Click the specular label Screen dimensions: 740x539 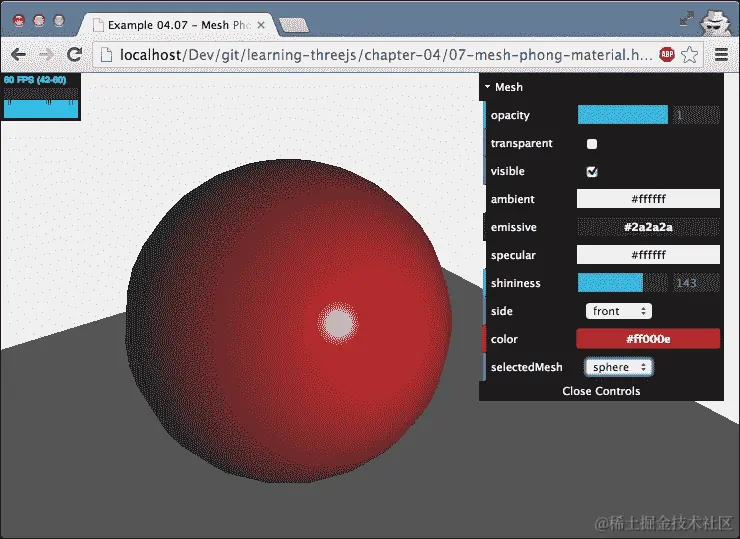[x=513, y=255]
